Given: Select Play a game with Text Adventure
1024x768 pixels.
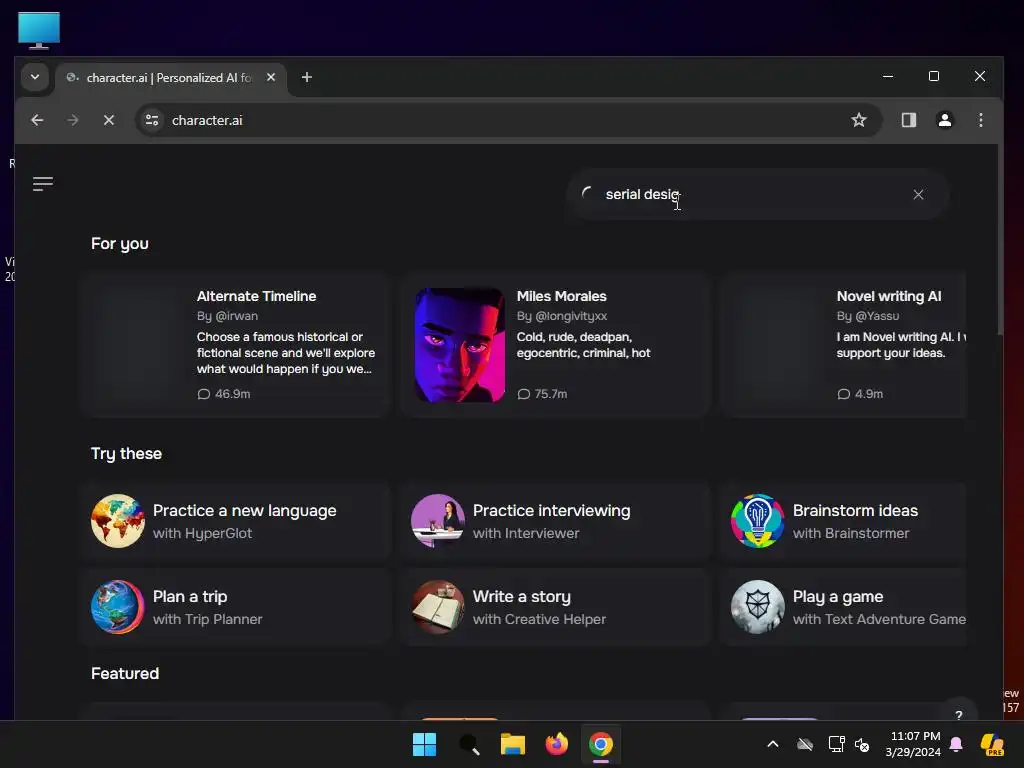Looking at the screenshot, I should click(x=844, y=607).
